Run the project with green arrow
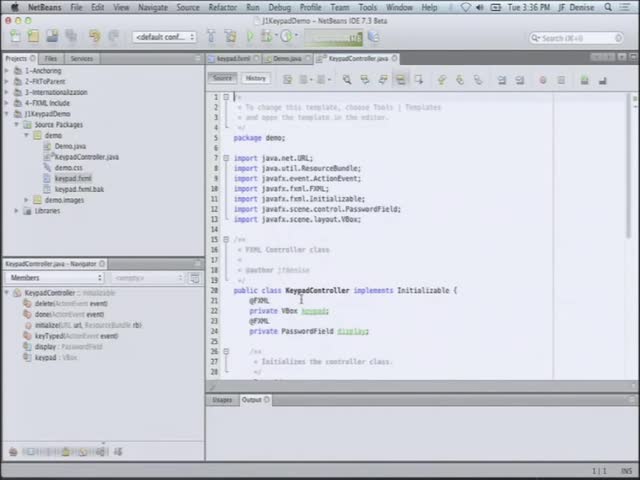The image size is (640, 480). pos(250,37)
